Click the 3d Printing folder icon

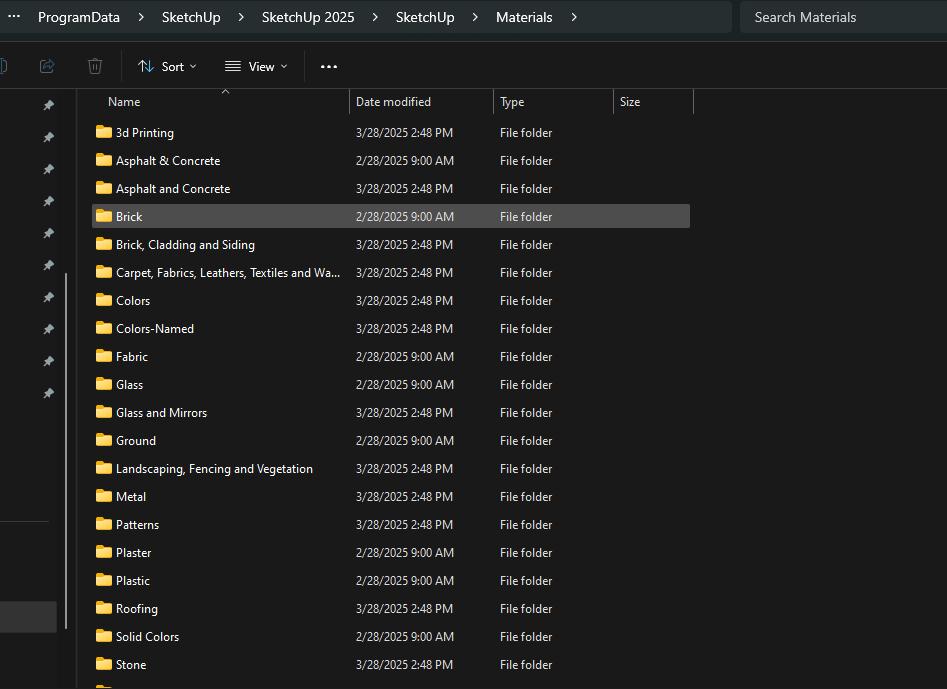click(104, 132)
